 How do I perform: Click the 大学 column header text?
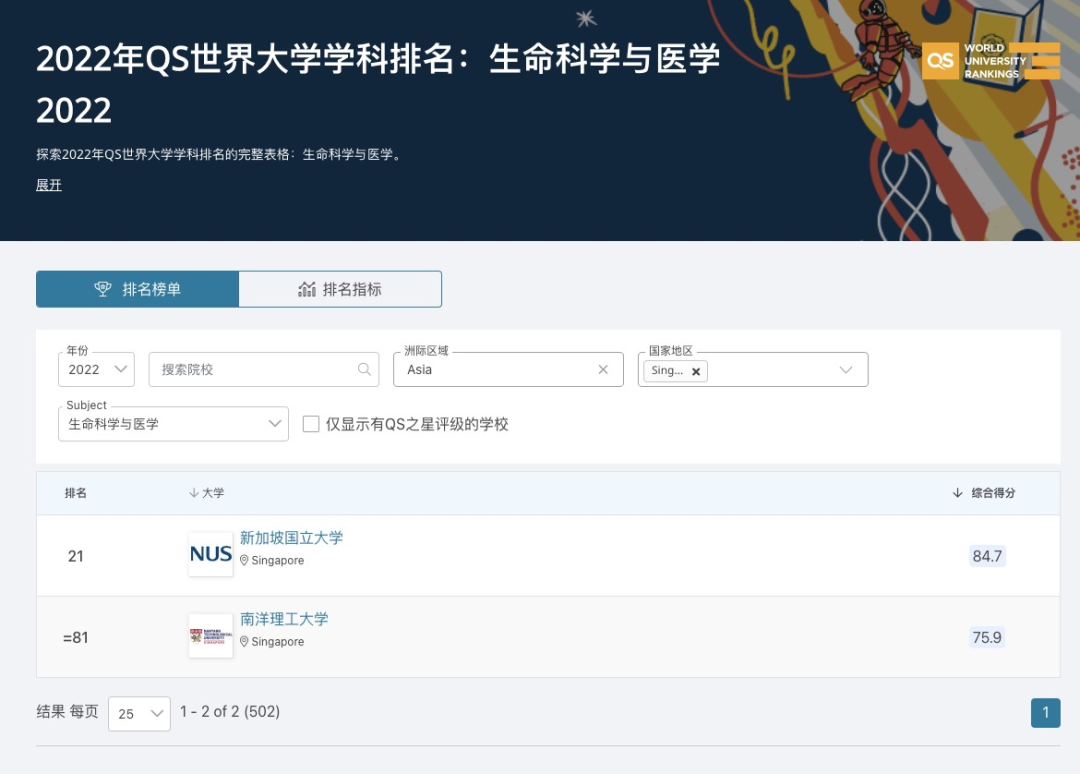[213, 493]
